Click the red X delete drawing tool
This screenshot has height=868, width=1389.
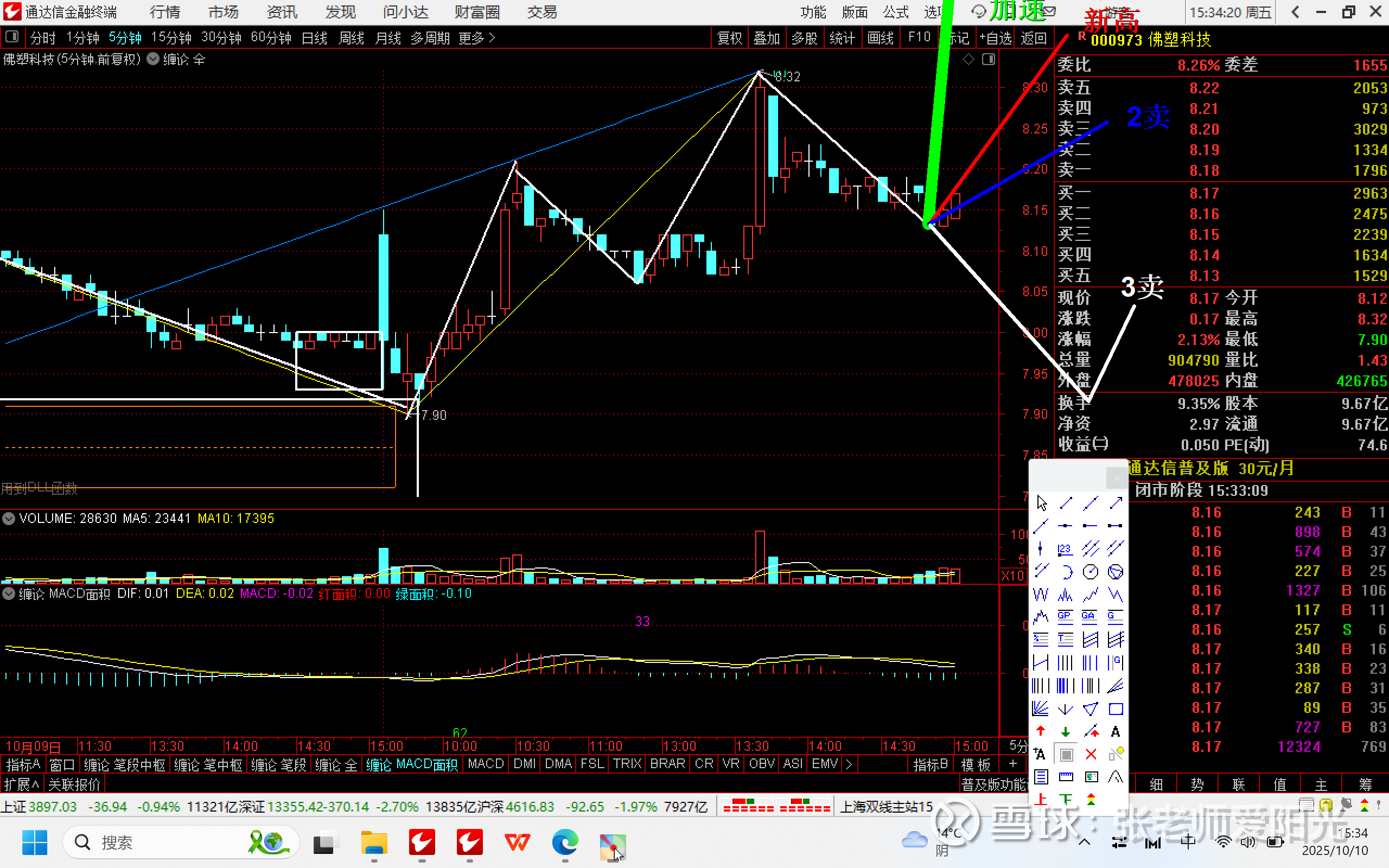click(1091, 754)
